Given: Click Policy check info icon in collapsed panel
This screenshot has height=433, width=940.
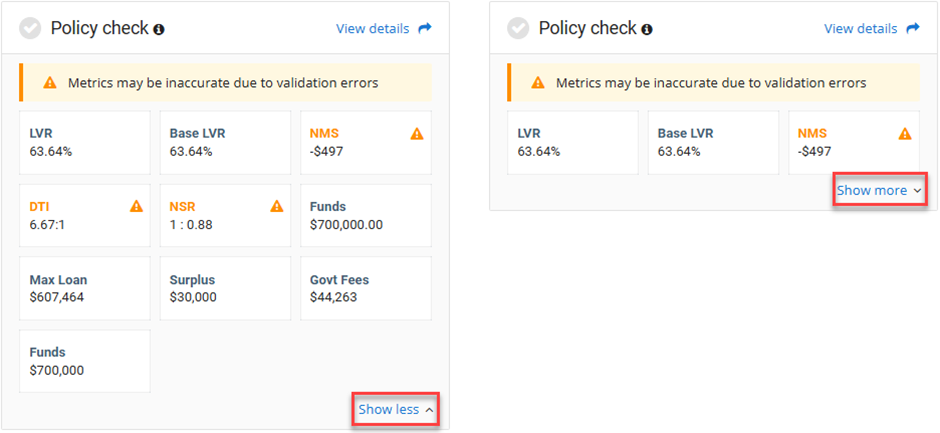Looking at the screenshot, I should coord(647,30).
